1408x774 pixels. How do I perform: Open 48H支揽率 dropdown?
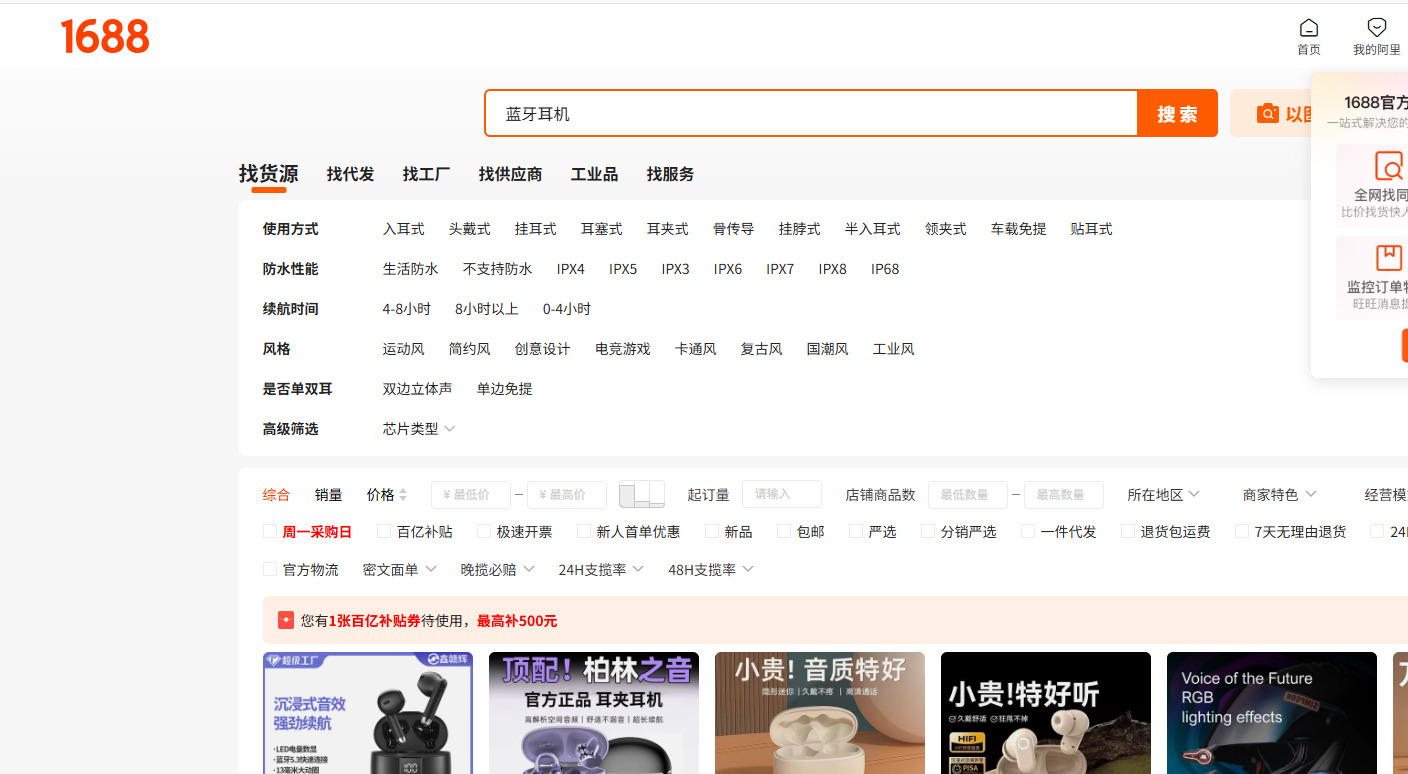(x=711, y=569)
